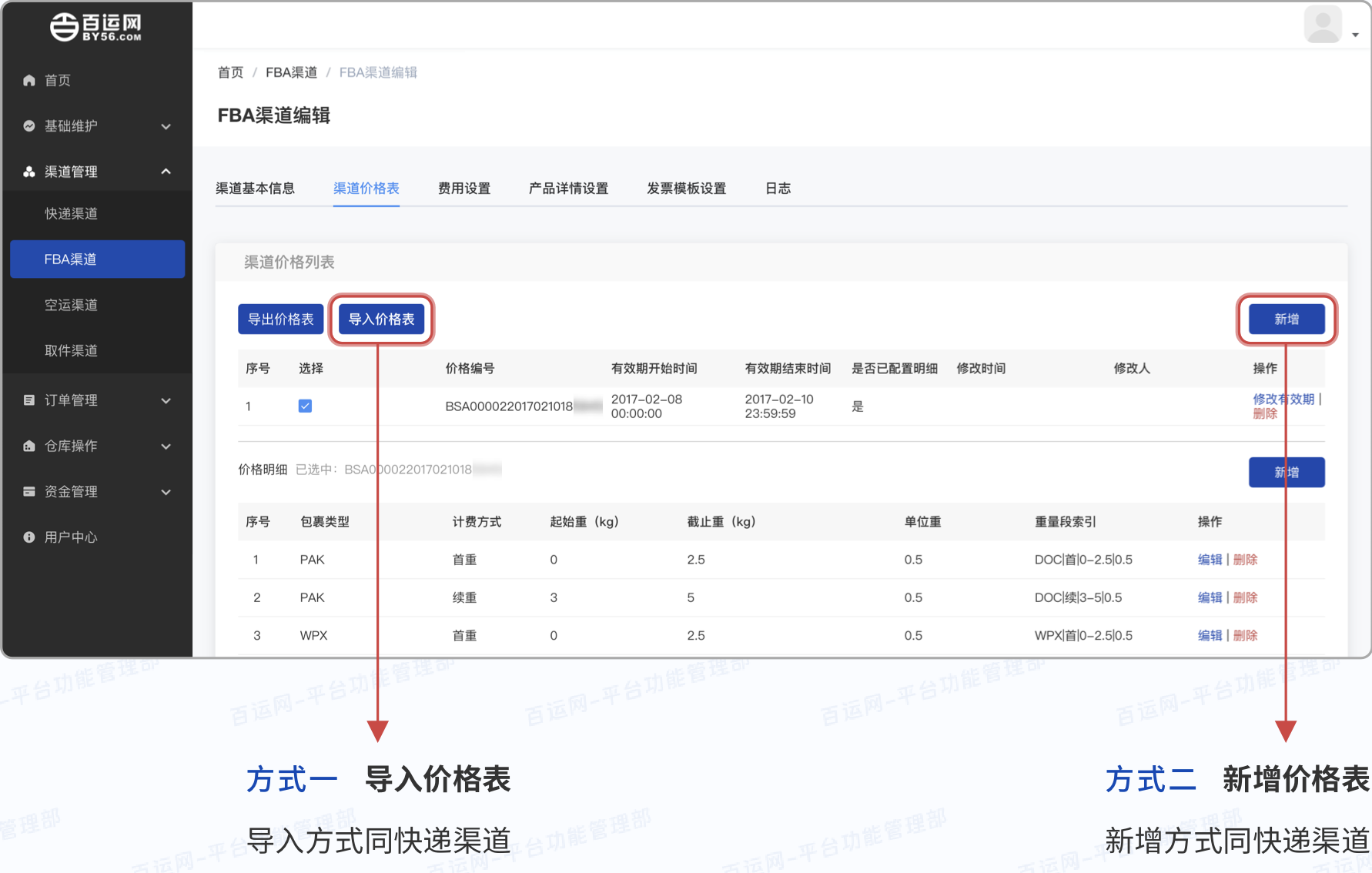Open the 日志 log tab
This screenshot has width=1372, height=873.
(x=778, y=188)
